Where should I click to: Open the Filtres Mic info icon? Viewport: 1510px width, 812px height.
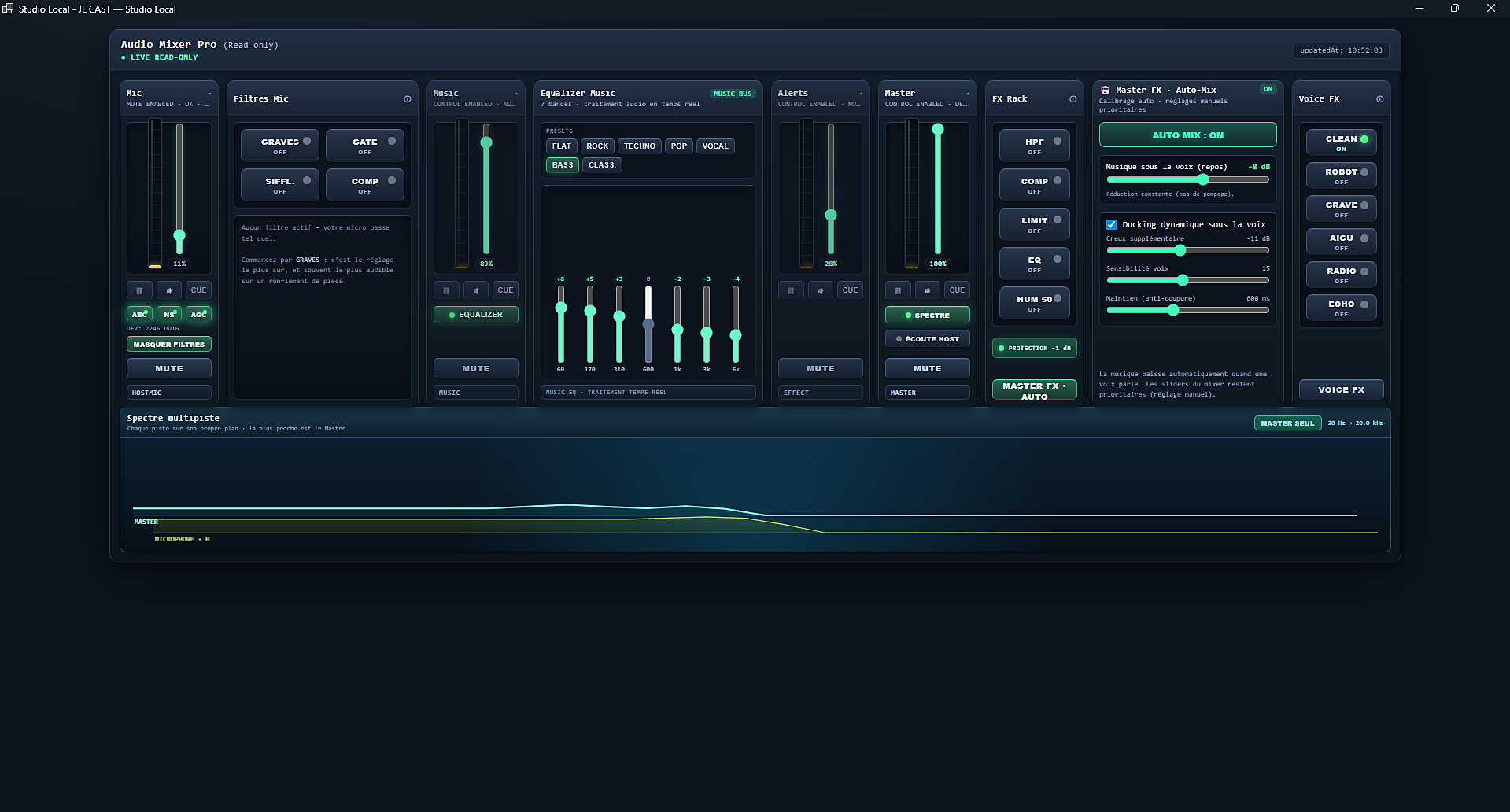408,99
